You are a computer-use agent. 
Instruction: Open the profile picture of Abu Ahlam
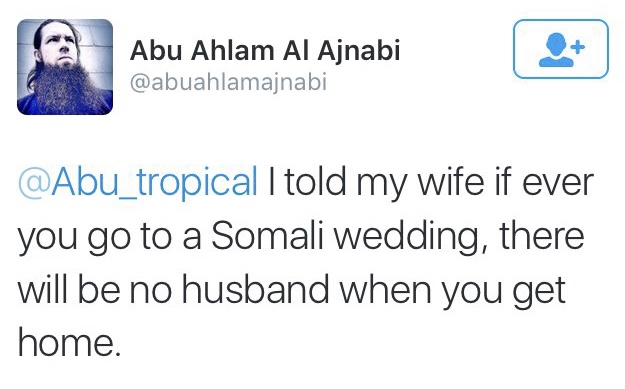(65, 67)
